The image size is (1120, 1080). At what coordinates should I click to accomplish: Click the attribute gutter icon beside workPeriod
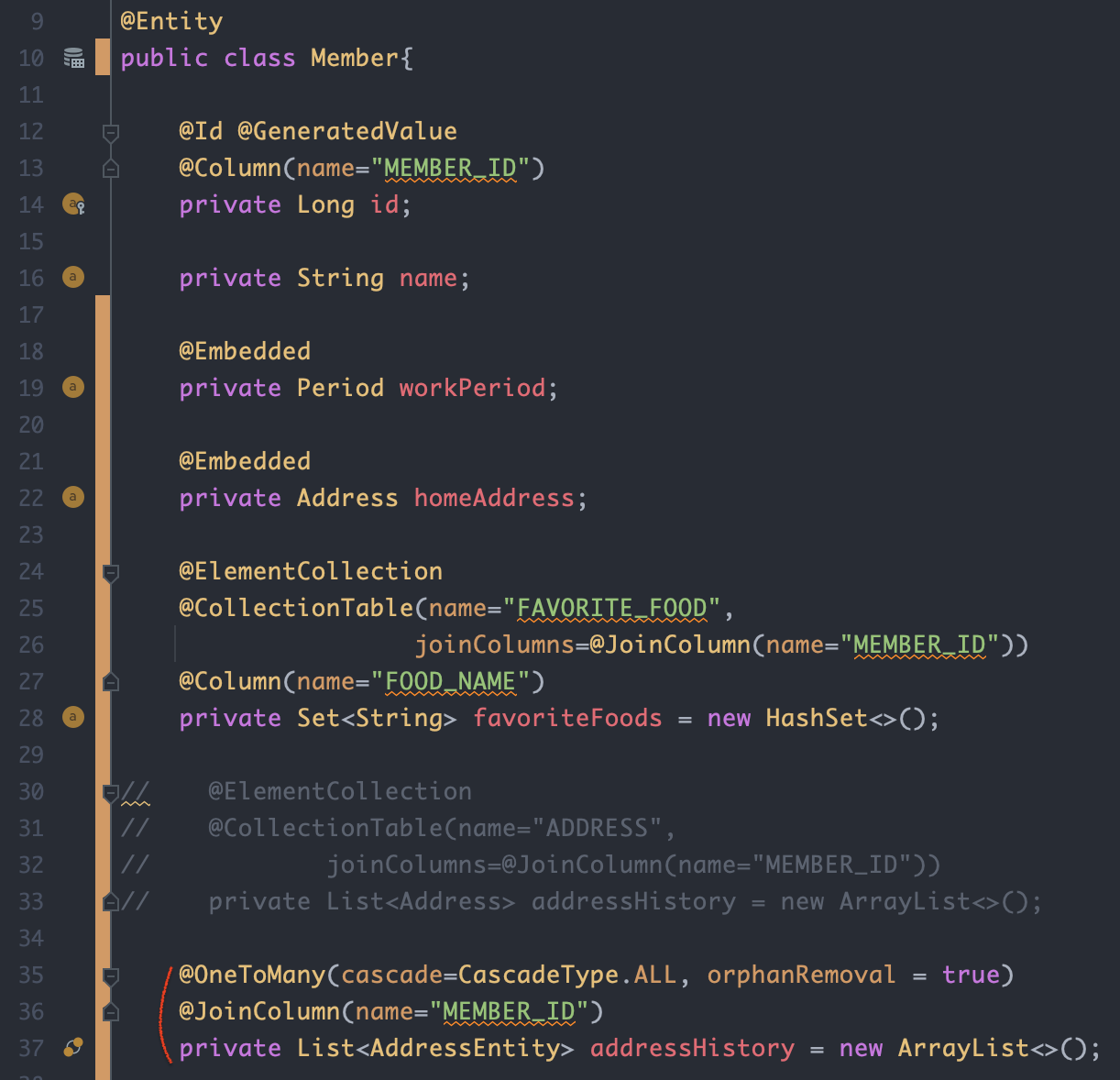click(73, 387)
